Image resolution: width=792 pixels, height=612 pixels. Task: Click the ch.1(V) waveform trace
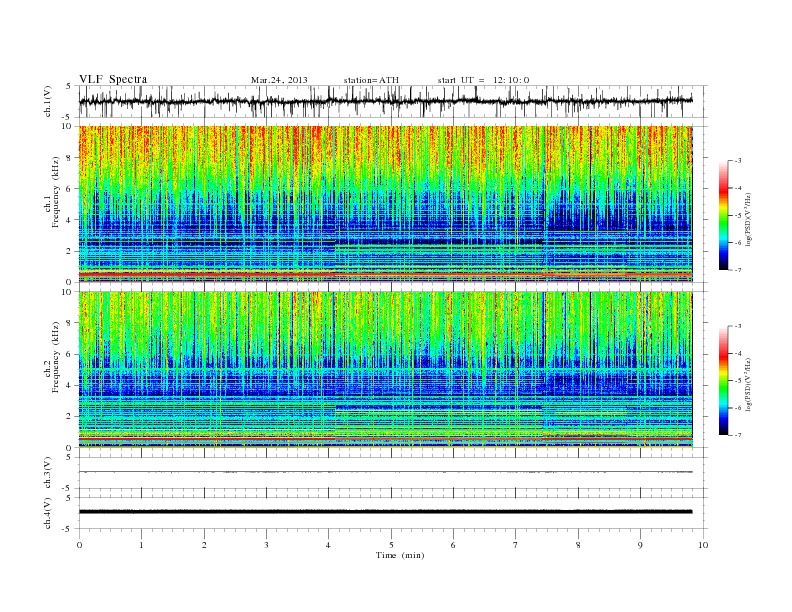tap(385, 101)
